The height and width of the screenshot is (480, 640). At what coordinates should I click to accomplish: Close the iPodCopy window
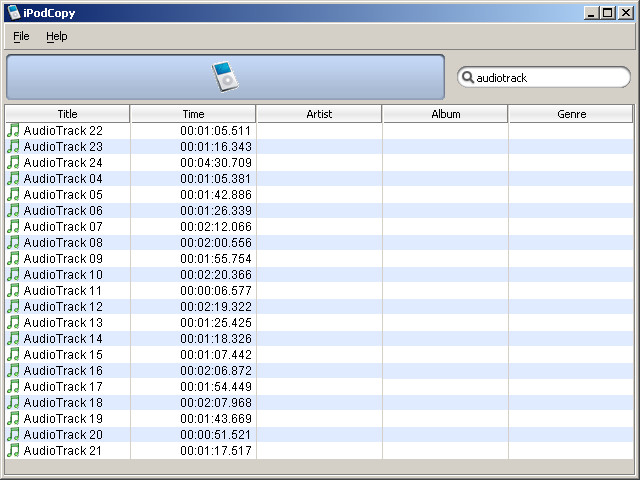click(x=625, y=13)
